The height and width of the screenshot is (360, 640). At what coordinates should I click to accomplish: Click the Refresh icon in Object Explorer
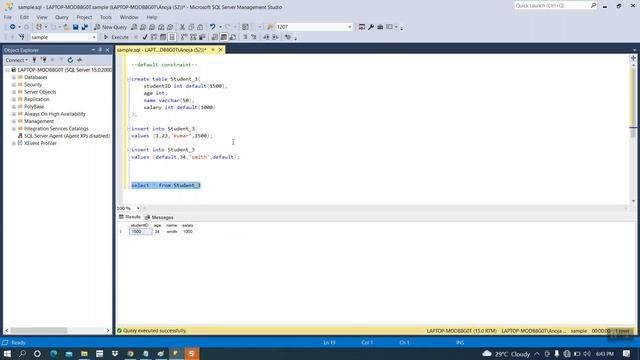[70, 60]
